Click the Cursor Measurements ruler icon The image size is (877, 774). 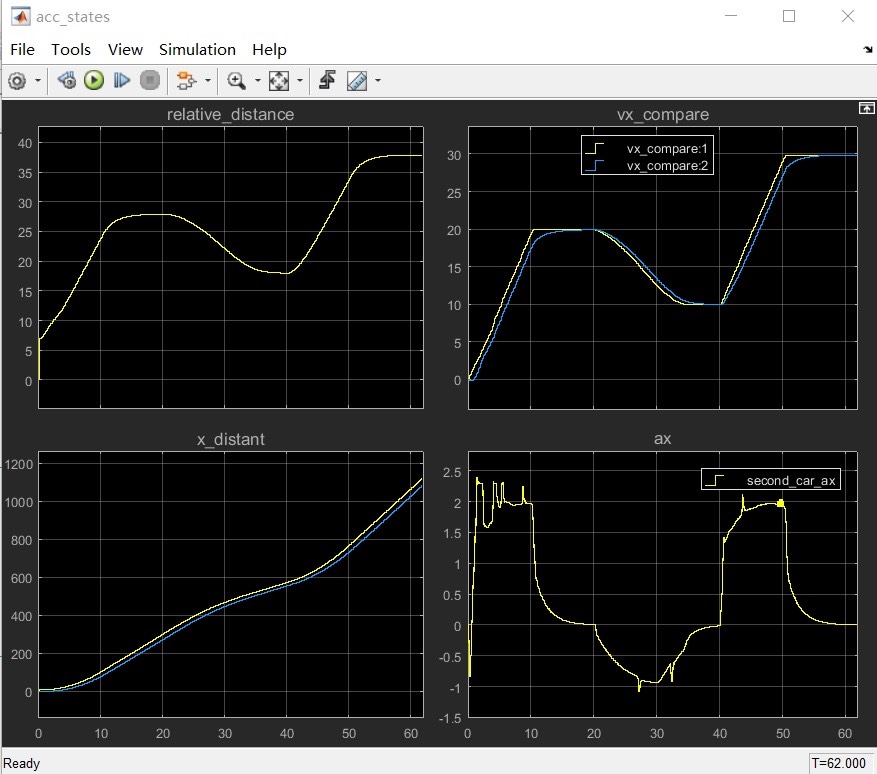(357, 81)
